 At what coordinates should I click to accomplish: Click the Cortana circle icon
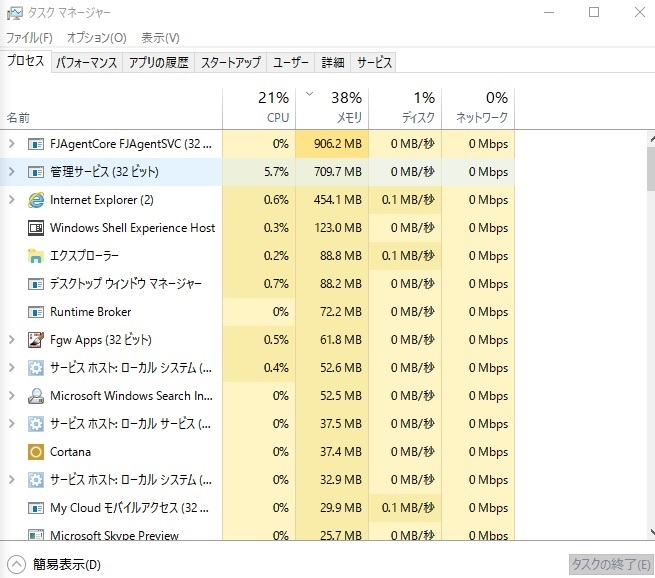point(36,452)
